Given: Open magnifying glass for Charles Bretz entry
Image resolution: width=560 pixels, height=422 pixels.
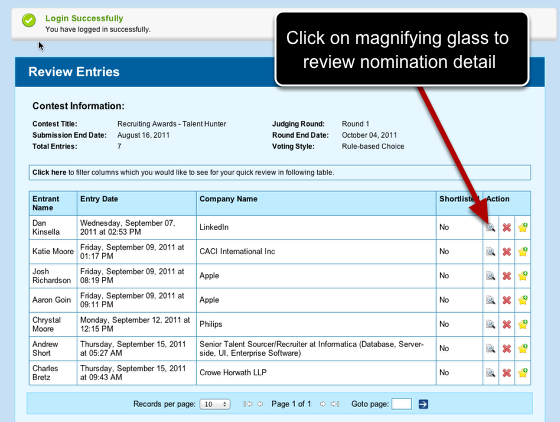Looking at the screenshot, I should click(x=490, y=373).
